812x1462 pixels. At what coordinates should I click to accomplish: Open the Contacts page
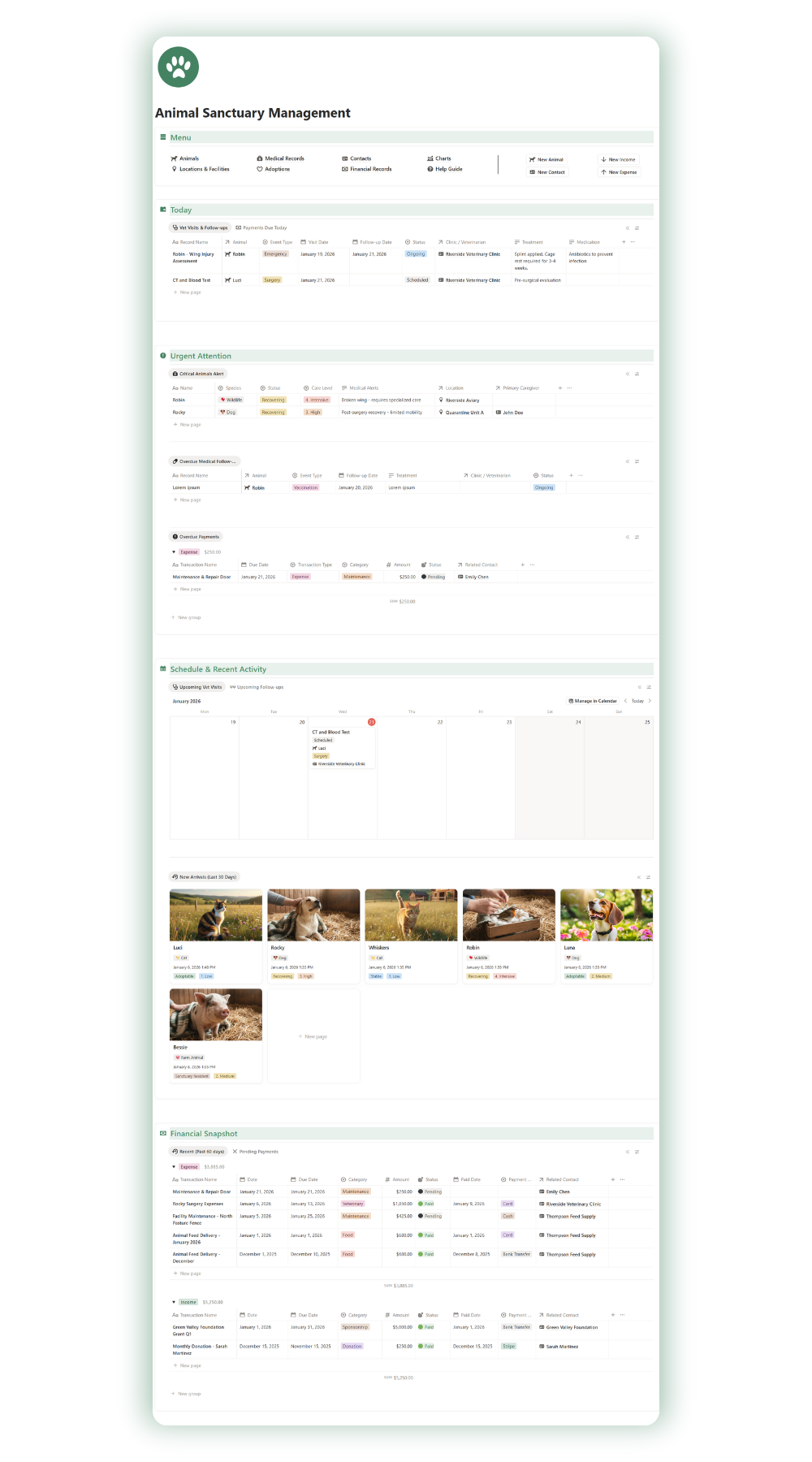[x=356, y=158]
